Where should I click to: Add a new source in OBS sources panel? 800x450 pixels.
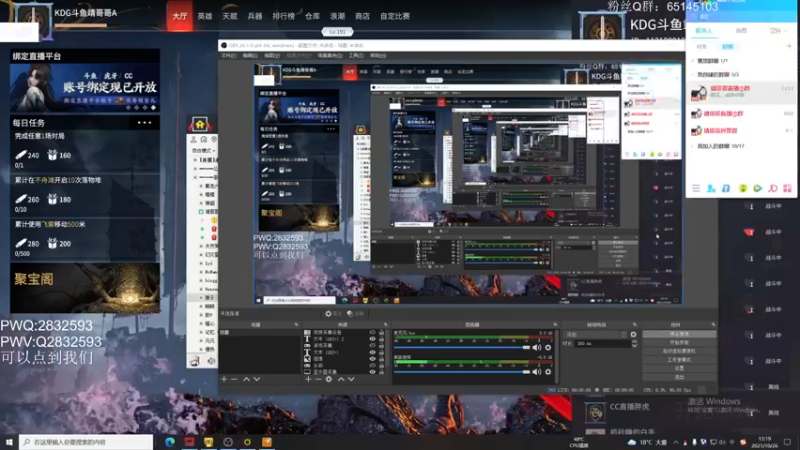(x=308, y=379)
